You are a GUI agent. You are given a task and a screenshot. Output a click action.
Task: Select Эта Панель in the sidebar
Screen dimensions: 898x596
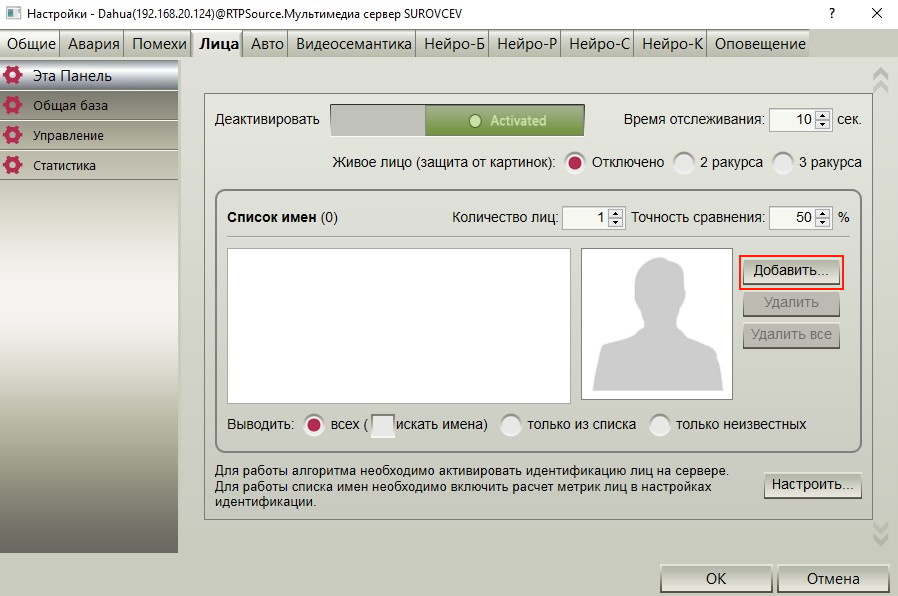coord(89,76)
